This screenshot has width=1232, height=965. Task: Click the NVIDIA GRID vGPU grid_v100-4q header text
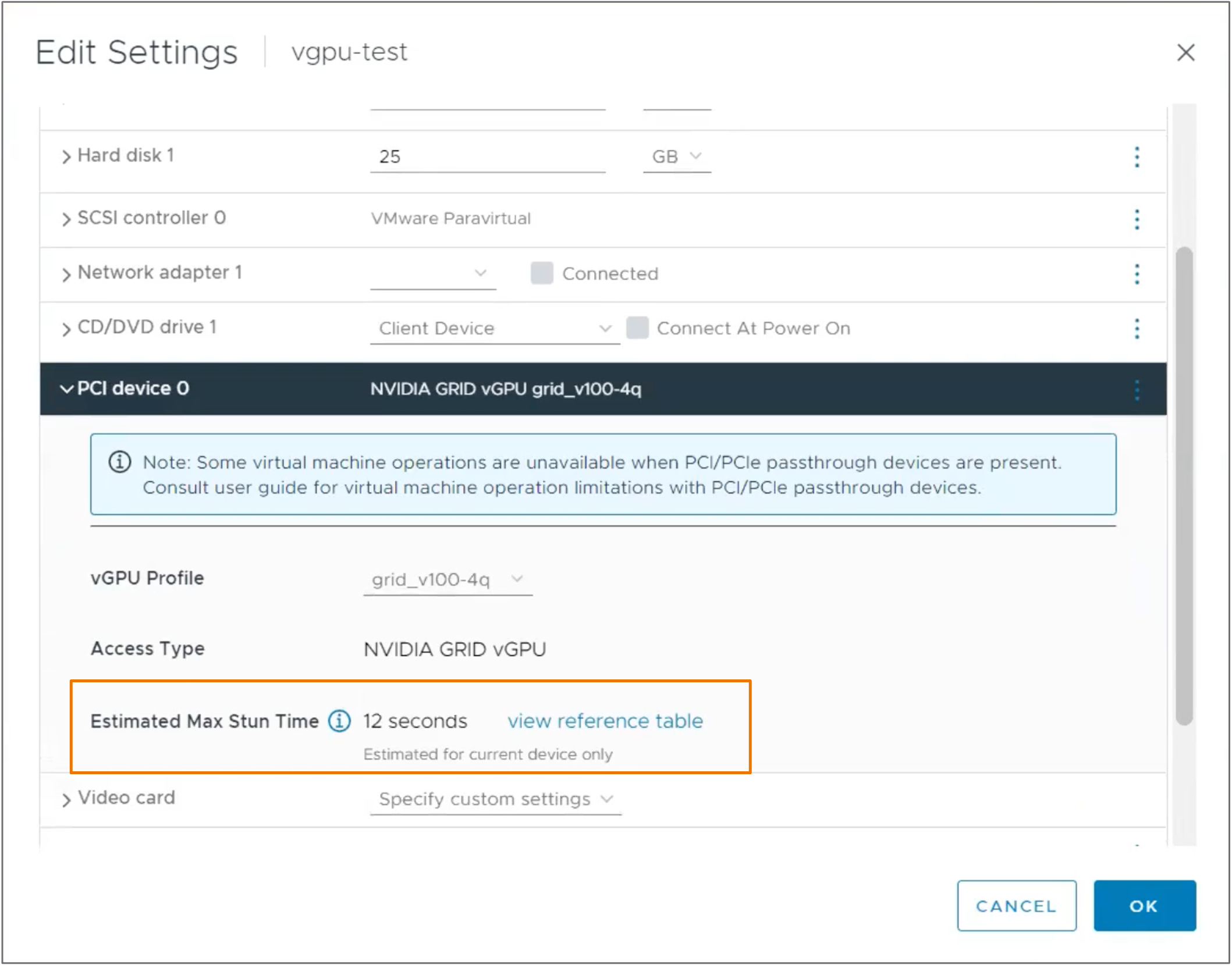click(506, 389)
